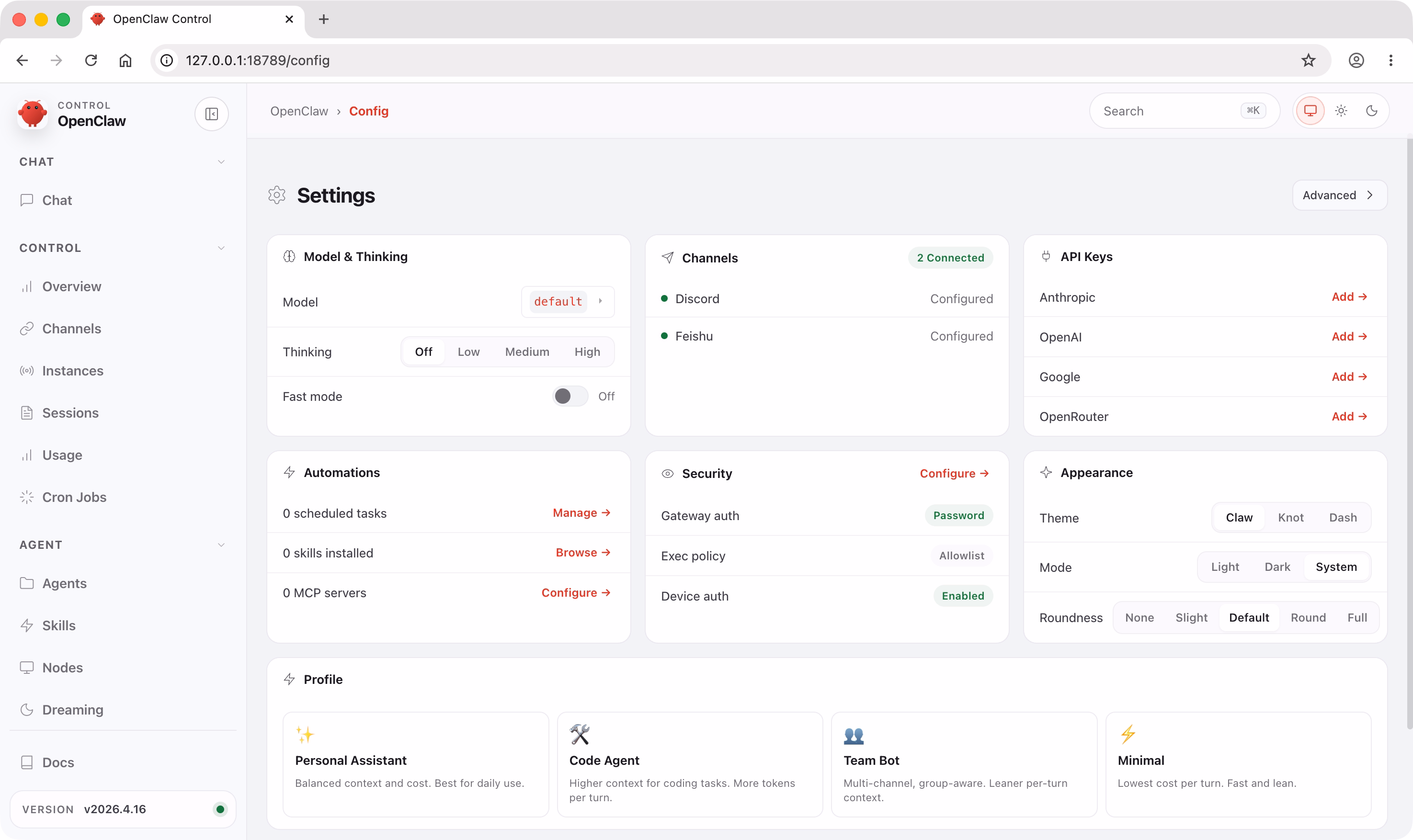Select the Knot theme option
This screenshot has width=1413, height=840.
coord(1290,518)
